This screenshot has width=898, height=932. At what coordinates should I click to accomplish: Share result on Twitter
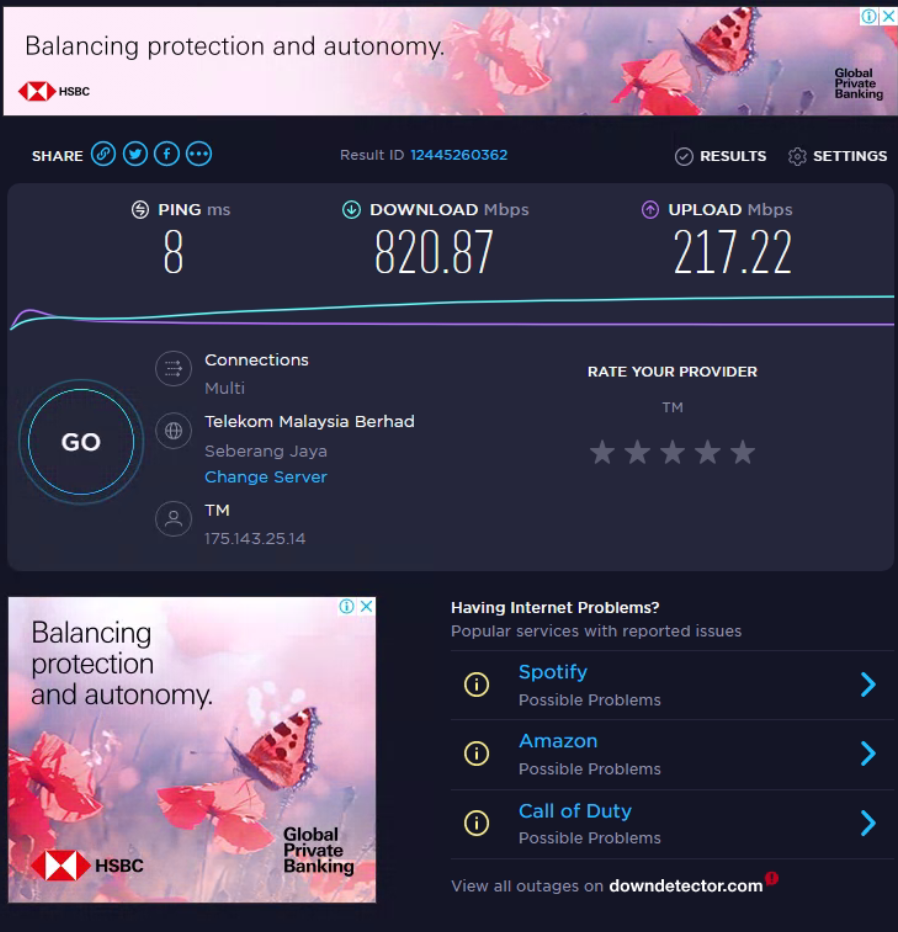[136, 155]
